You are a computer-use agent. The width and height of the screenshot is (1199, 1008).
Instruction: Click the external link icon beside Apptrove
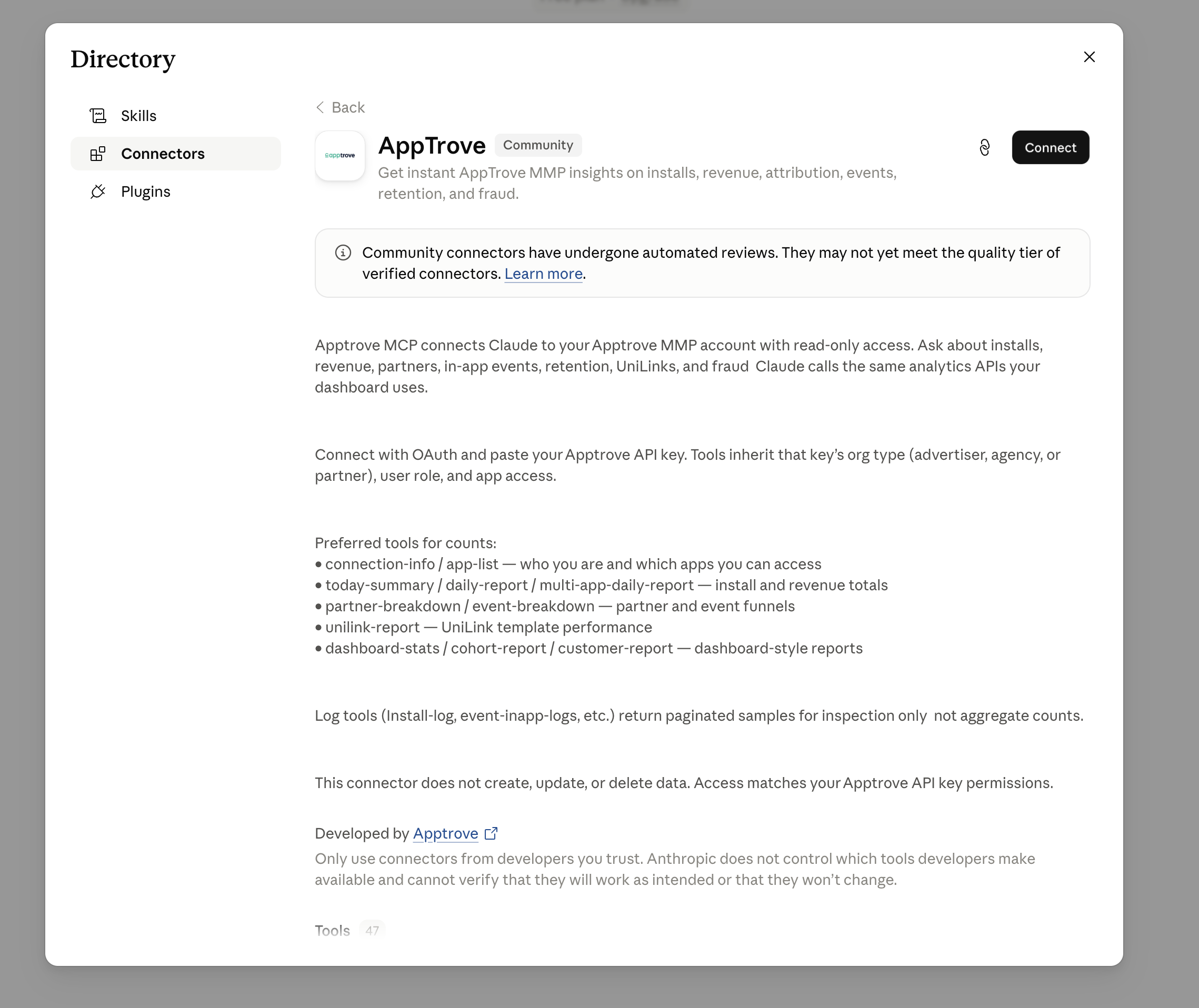[491, 833]
